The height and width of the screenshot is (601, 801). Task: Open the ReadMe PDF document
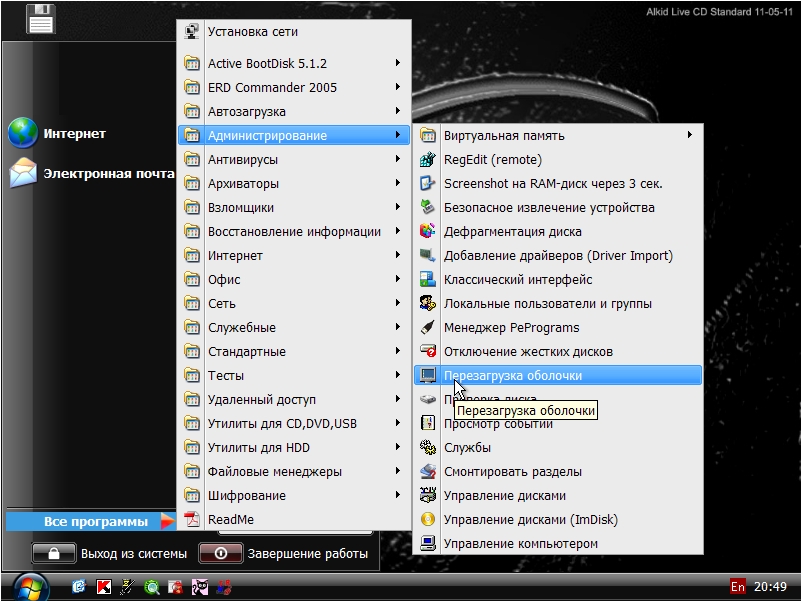(x=294, y=520)
